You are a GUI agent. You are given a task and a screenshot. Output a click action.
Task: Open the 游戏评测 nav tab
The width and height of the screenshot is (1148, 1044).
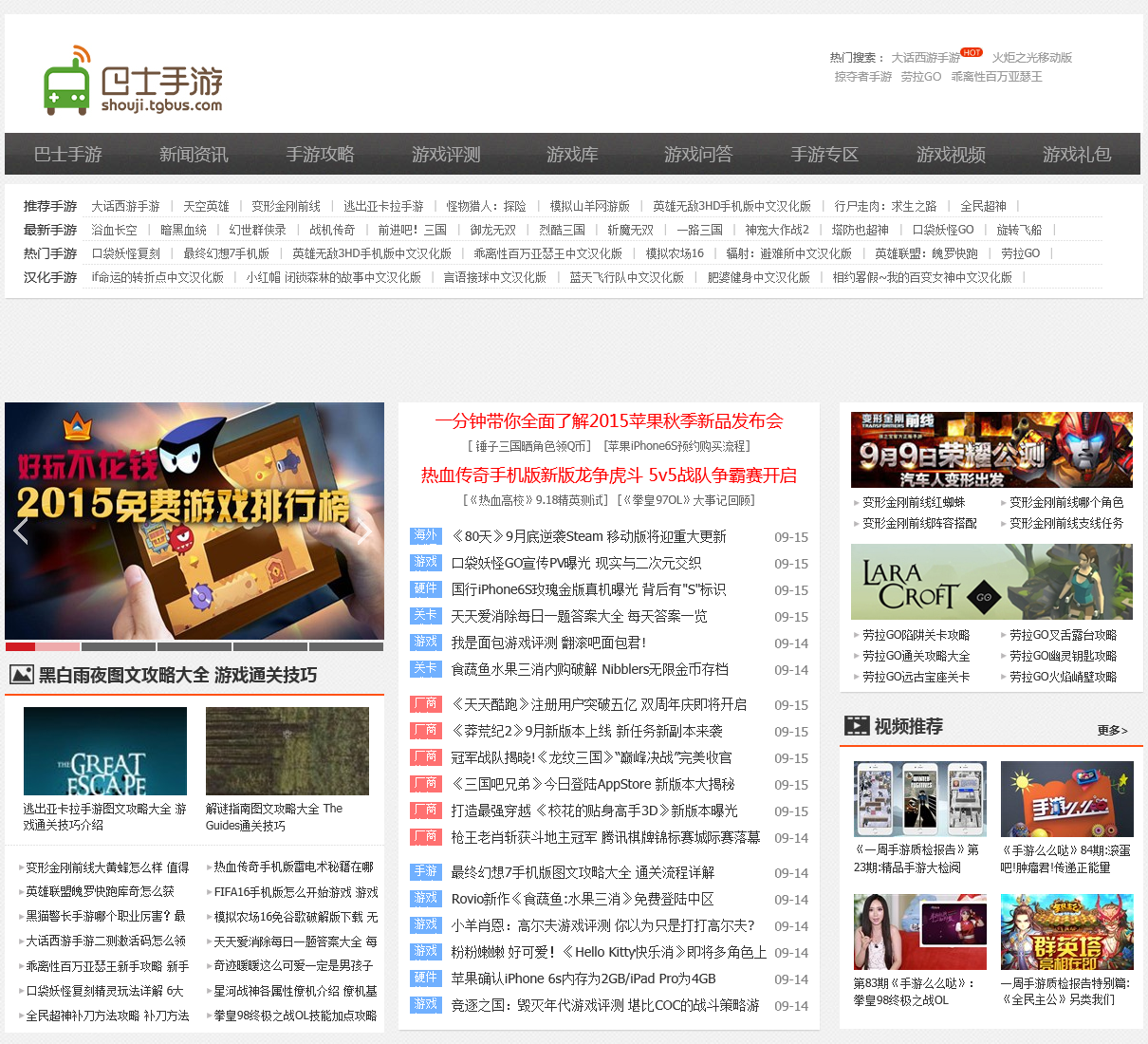(446, 154)
